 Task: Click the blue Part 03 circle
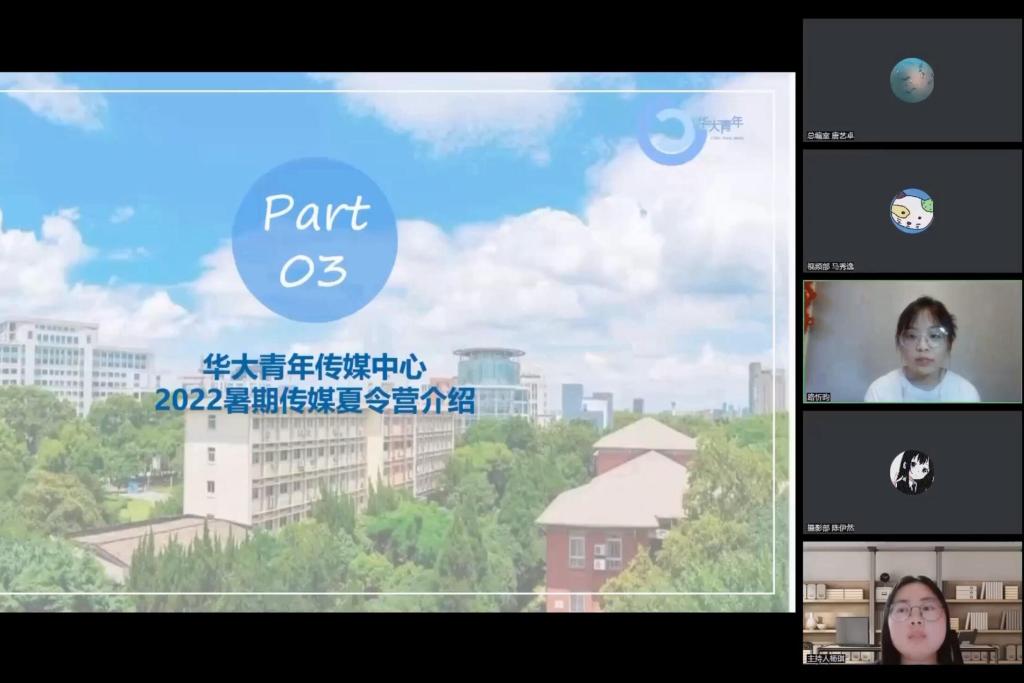pyautogui.click(x=314, y=240)
